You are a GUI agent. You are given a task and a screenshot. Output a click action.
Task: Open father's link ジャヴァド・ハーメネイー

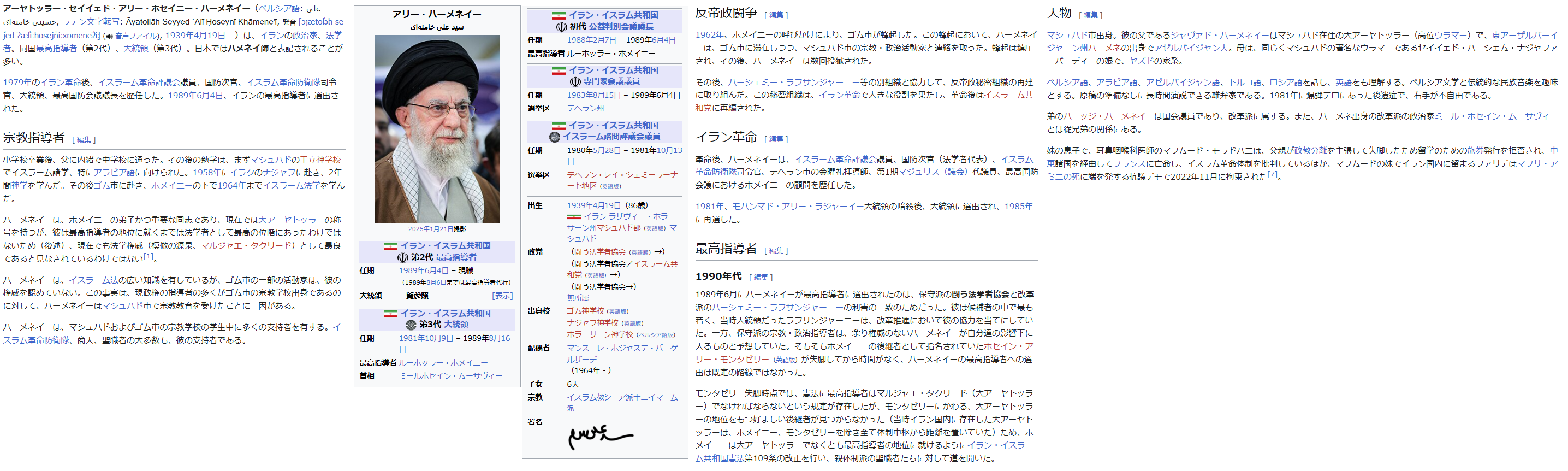[x=1220, y=36]
